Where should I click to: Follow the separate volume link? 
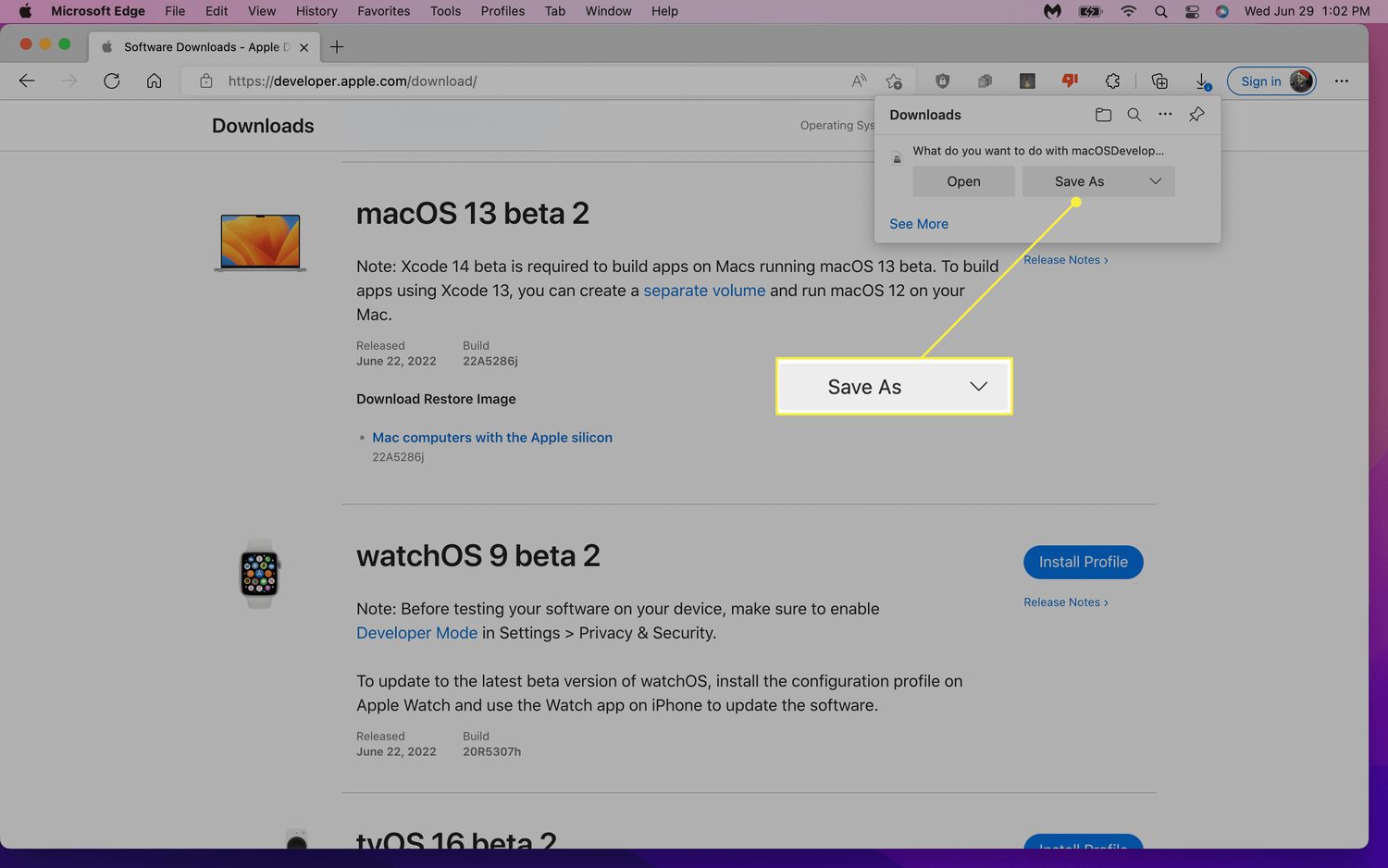(704, 291)
